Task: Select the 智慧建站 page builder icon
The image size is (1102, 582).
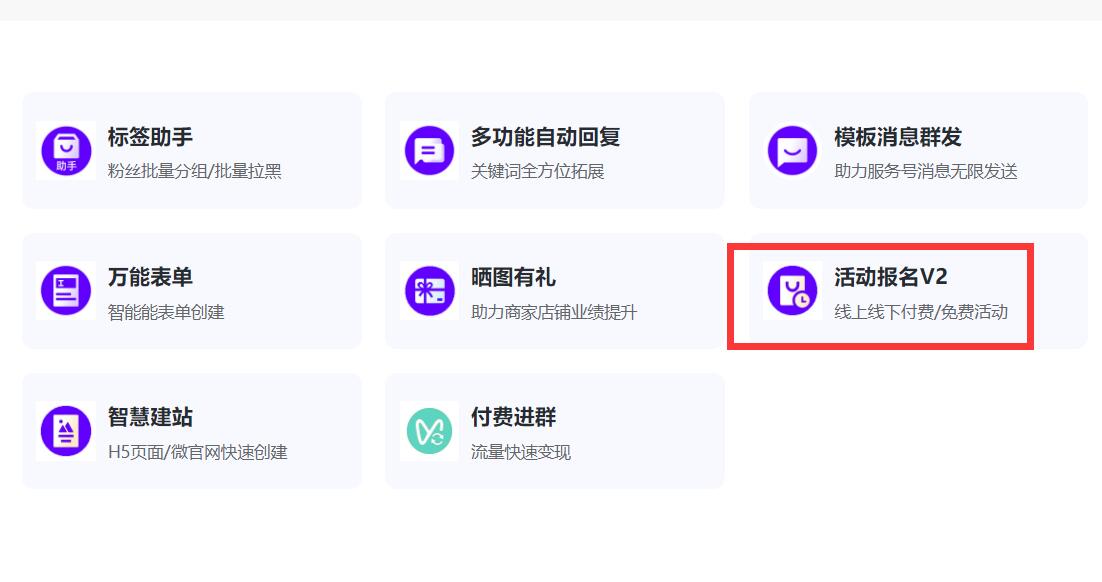Action: point(65,430)
